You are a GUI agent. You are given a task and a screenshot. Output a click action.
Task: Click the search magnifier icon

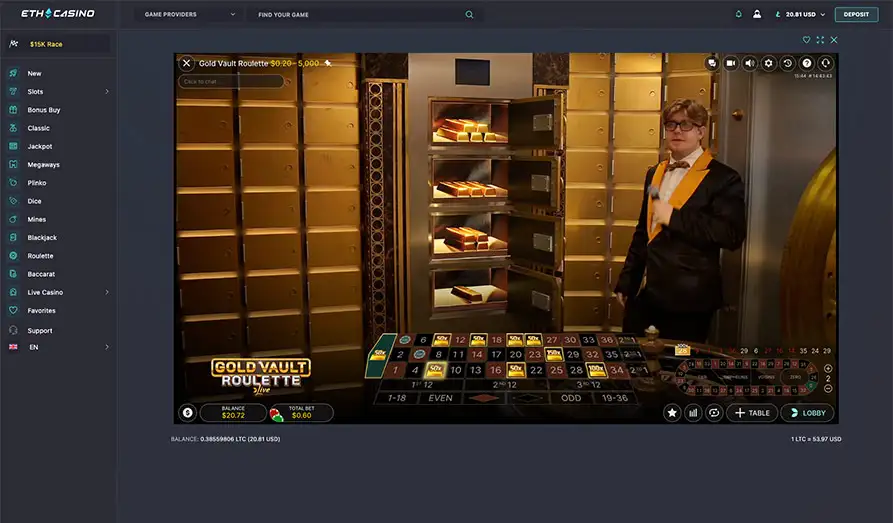[469, 15]
